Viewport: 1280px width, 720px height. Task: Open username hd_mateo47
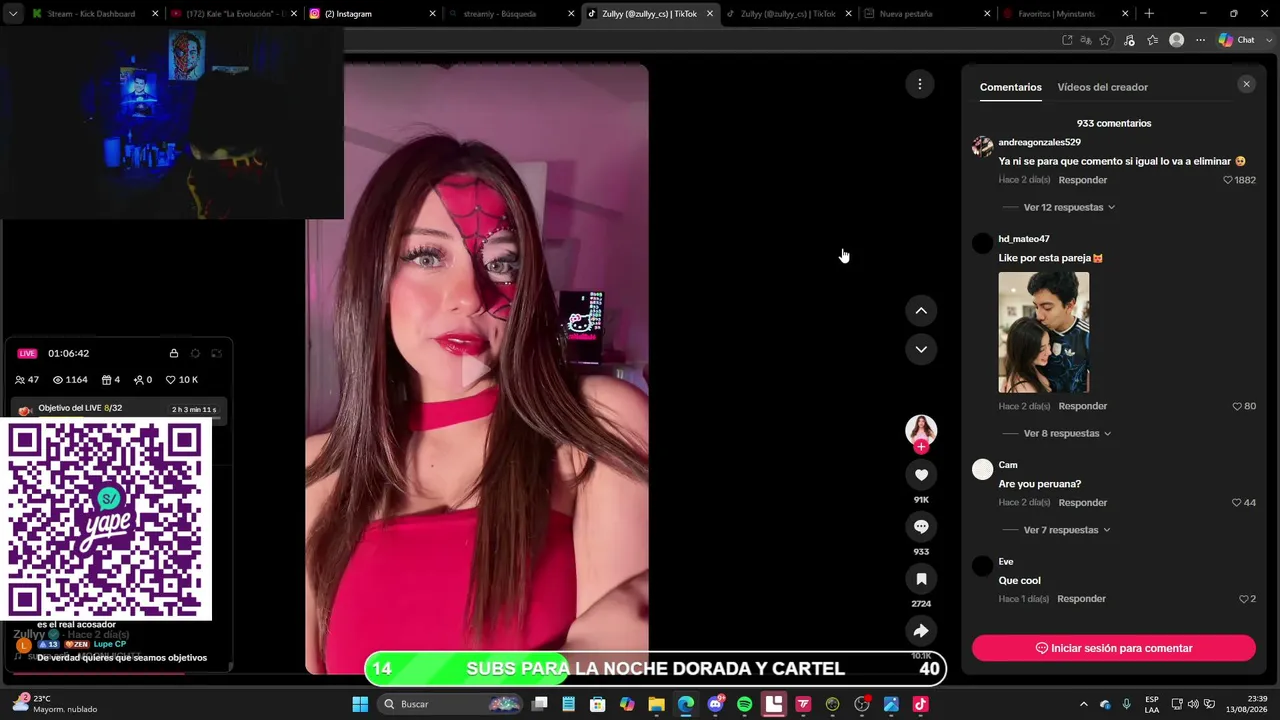[1023, 239]
